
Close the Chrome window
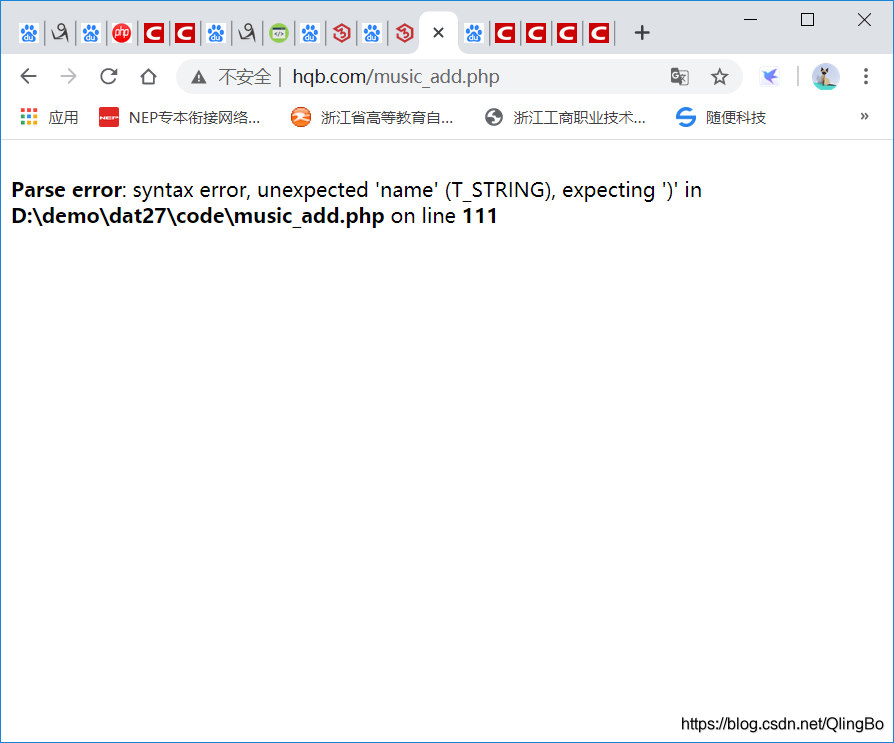(864, 19)
